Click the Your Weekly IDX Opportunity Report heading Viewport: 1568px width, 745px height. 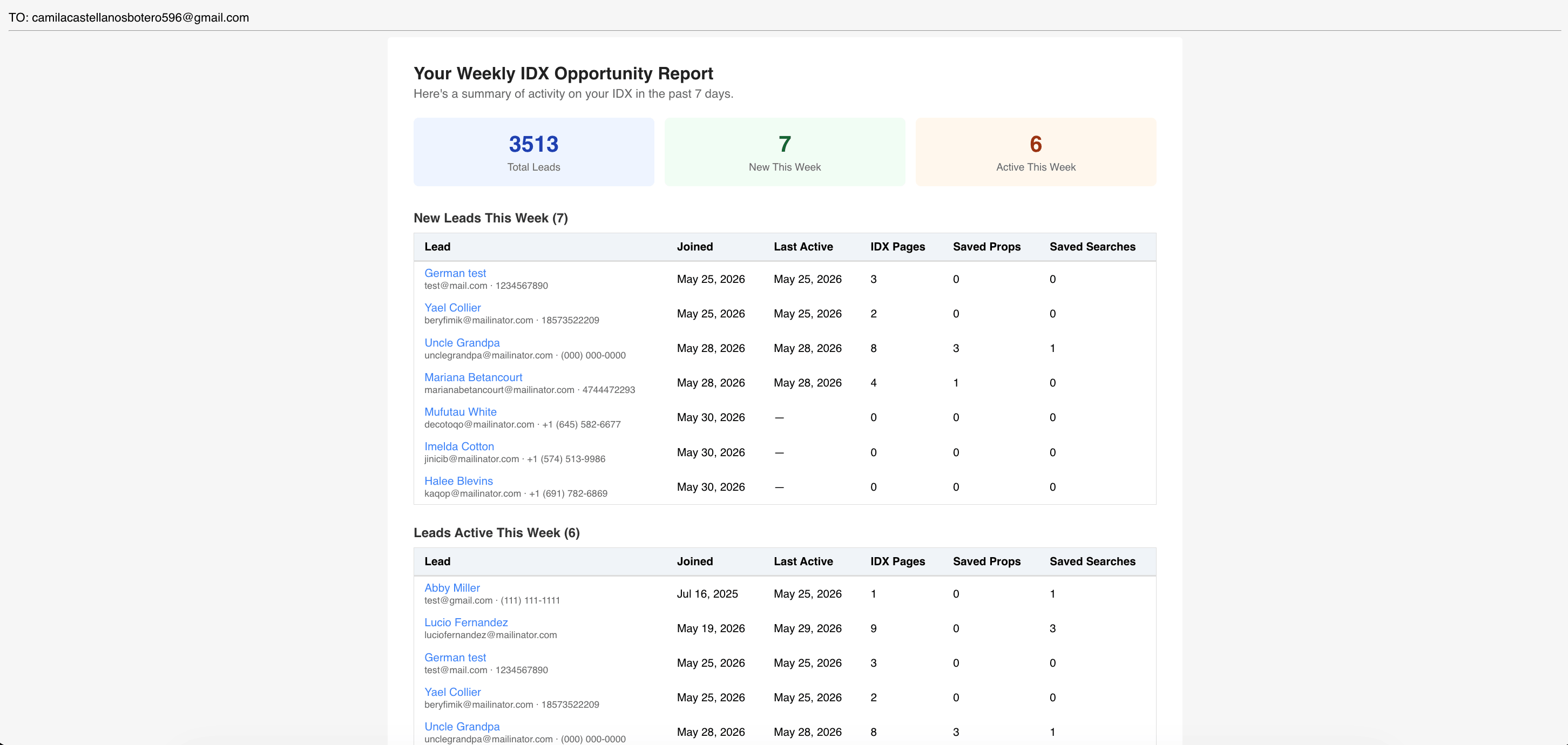coord(563,73)
